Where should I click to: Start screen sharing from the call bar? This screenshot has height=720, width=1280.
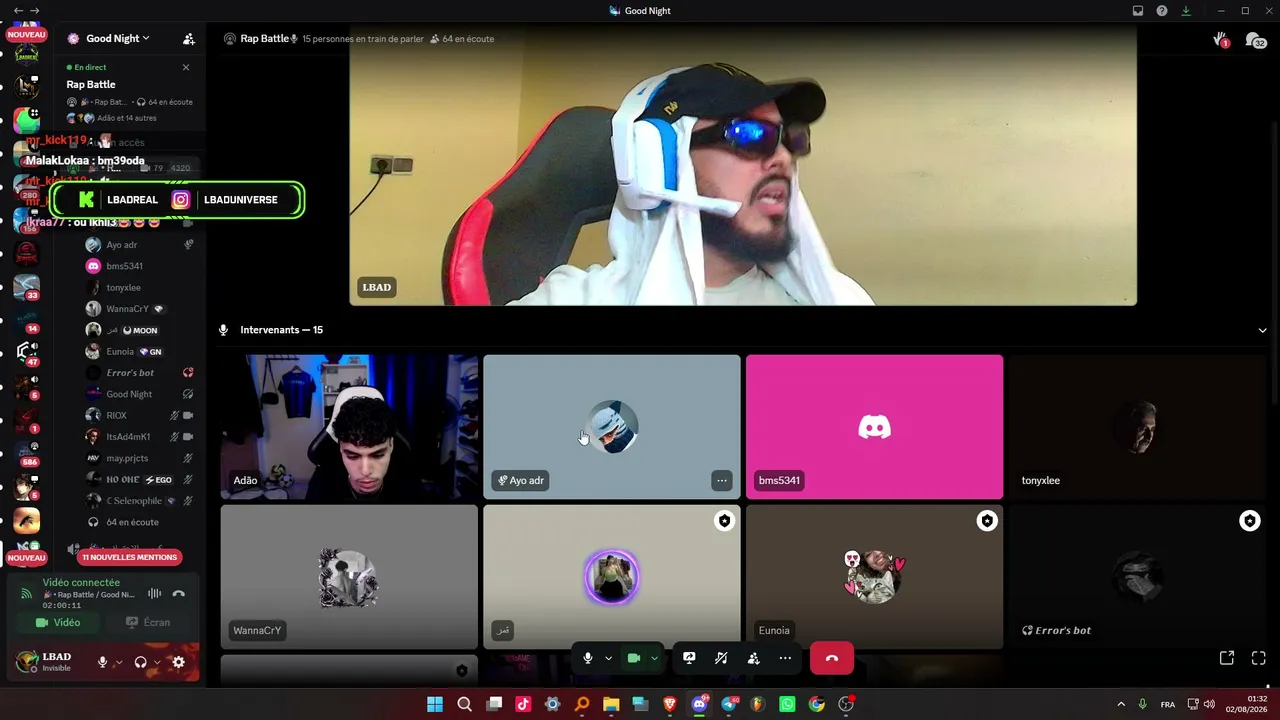tap(689, 658)
